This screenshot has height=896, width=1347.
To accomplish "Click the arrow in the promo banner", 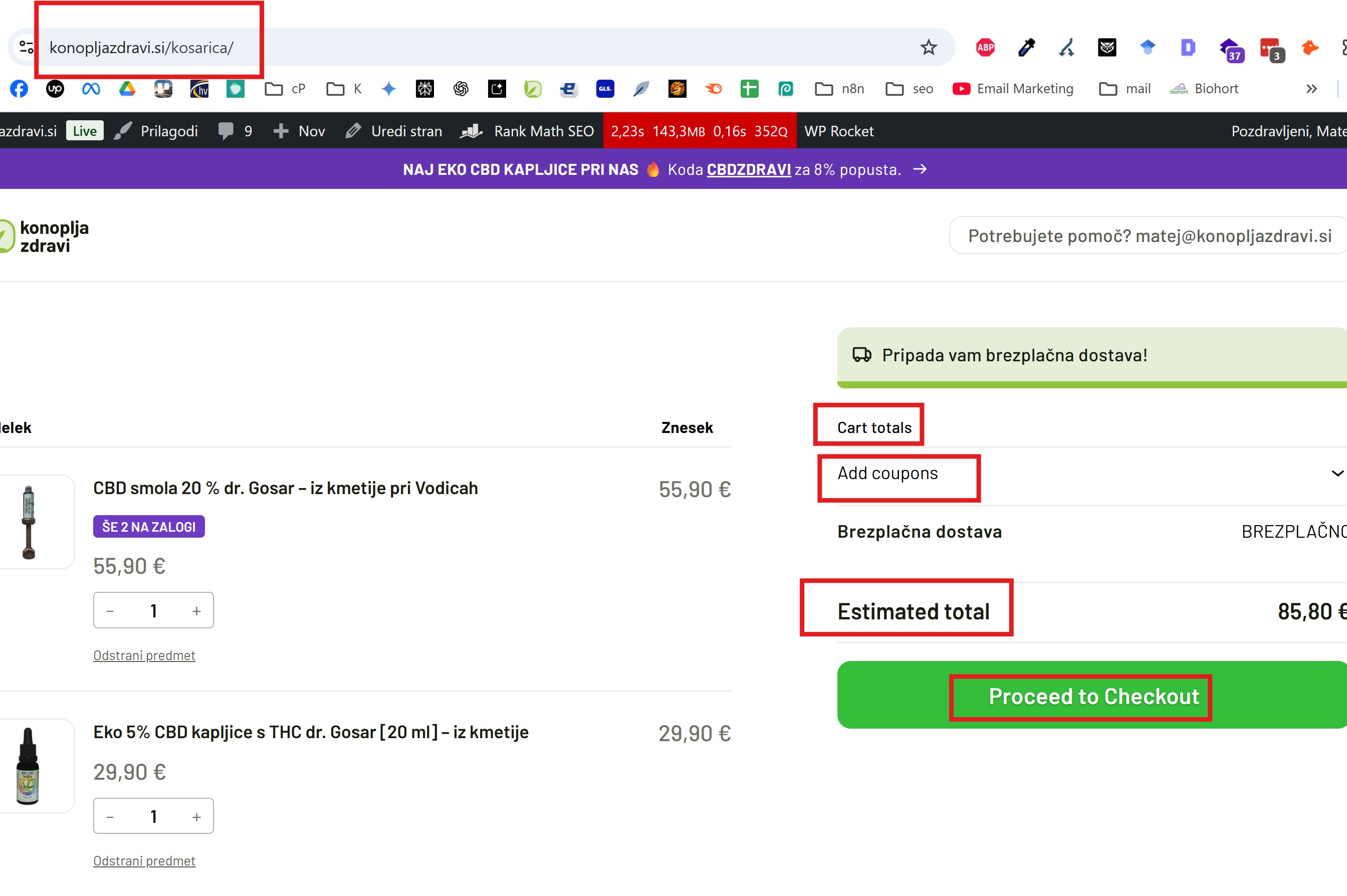I will [x=920, y=169].
